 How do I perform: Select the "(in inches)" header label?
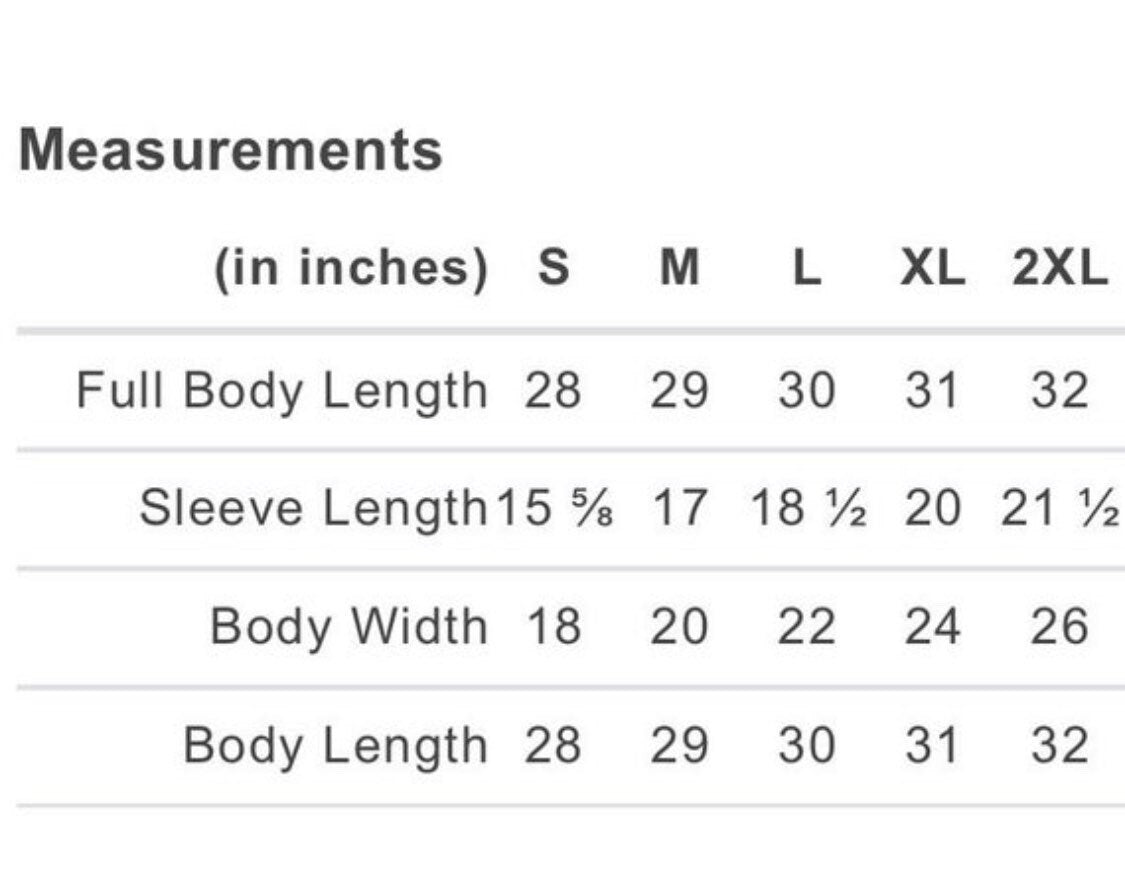(x=351, y=268)
